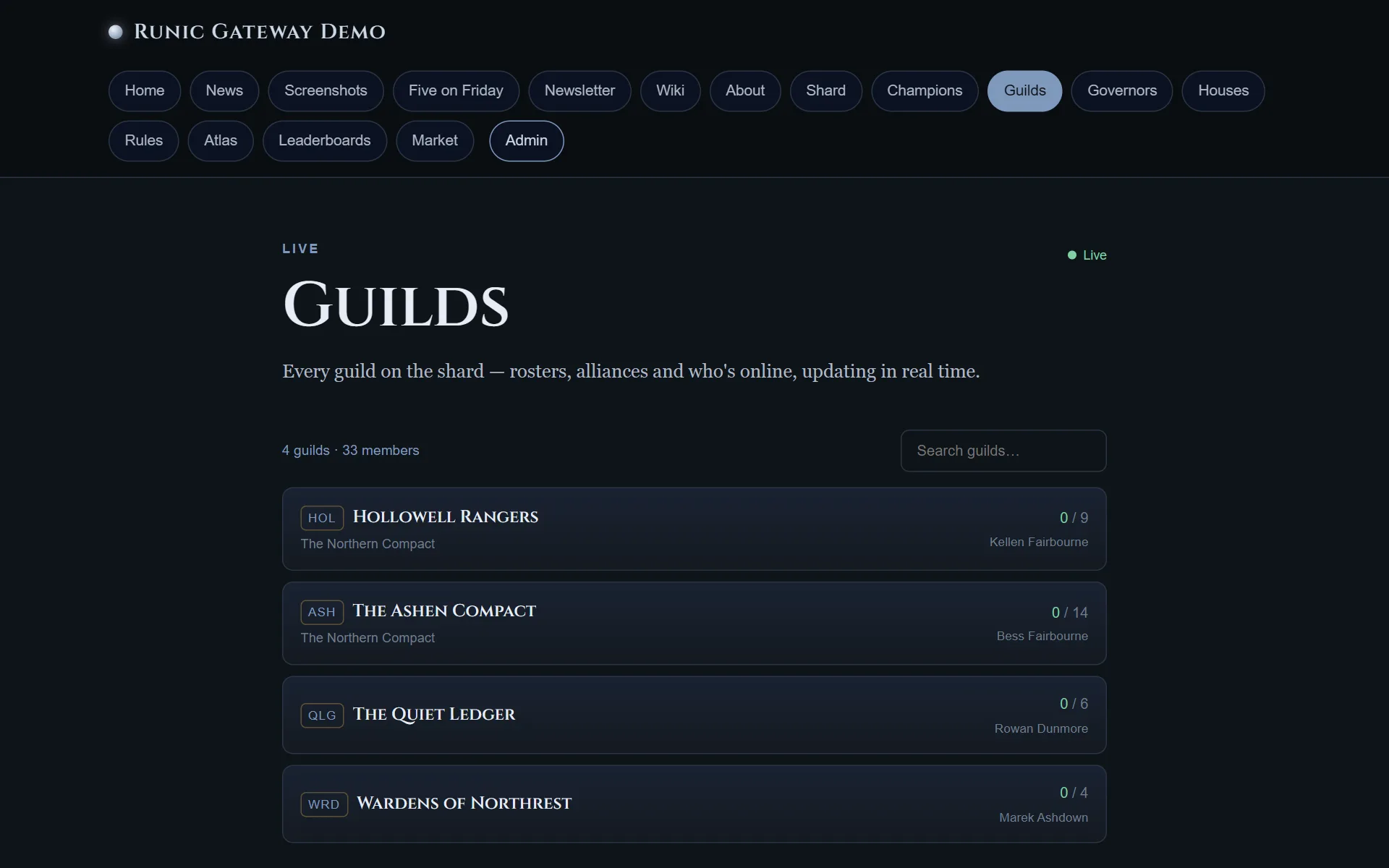
Task: Select the active Guilds tab
Action: [x=1024, y=91]
